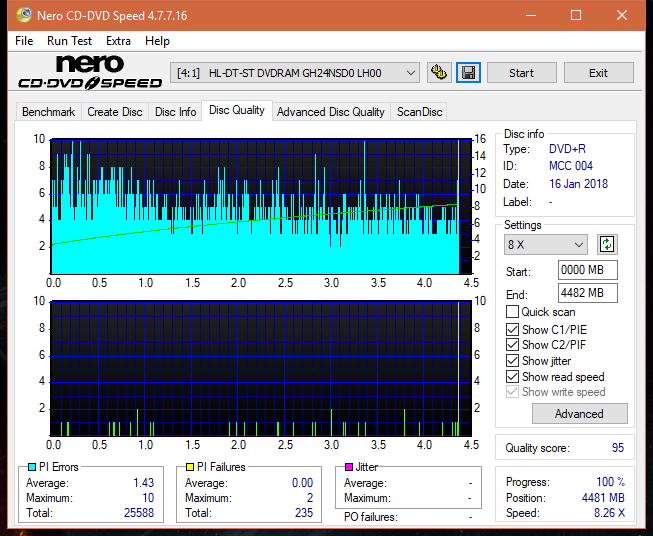Click the Start MB input field
Viewport: 653px width, 536px height.
pyautogui.click(x=587, y=270)
